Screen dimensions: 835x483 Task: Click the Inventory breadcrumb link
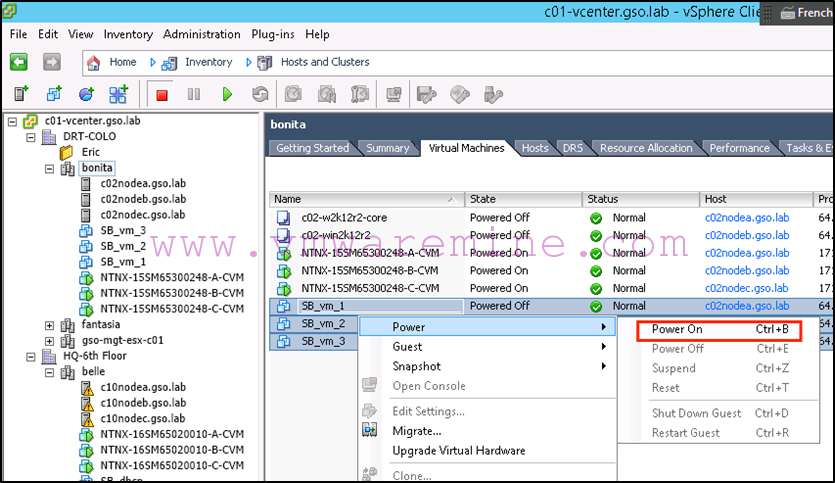[x=209, y=62]
